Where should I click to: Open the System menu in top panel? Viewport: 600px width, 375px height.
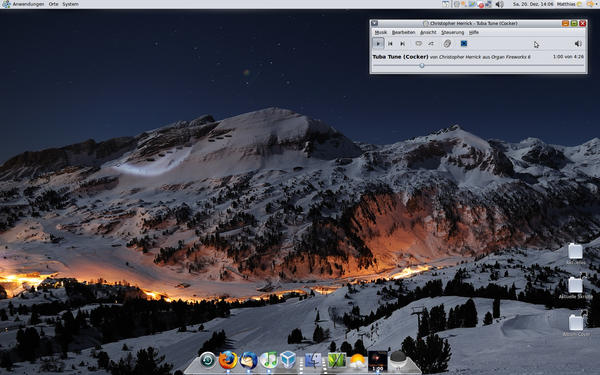71,4
